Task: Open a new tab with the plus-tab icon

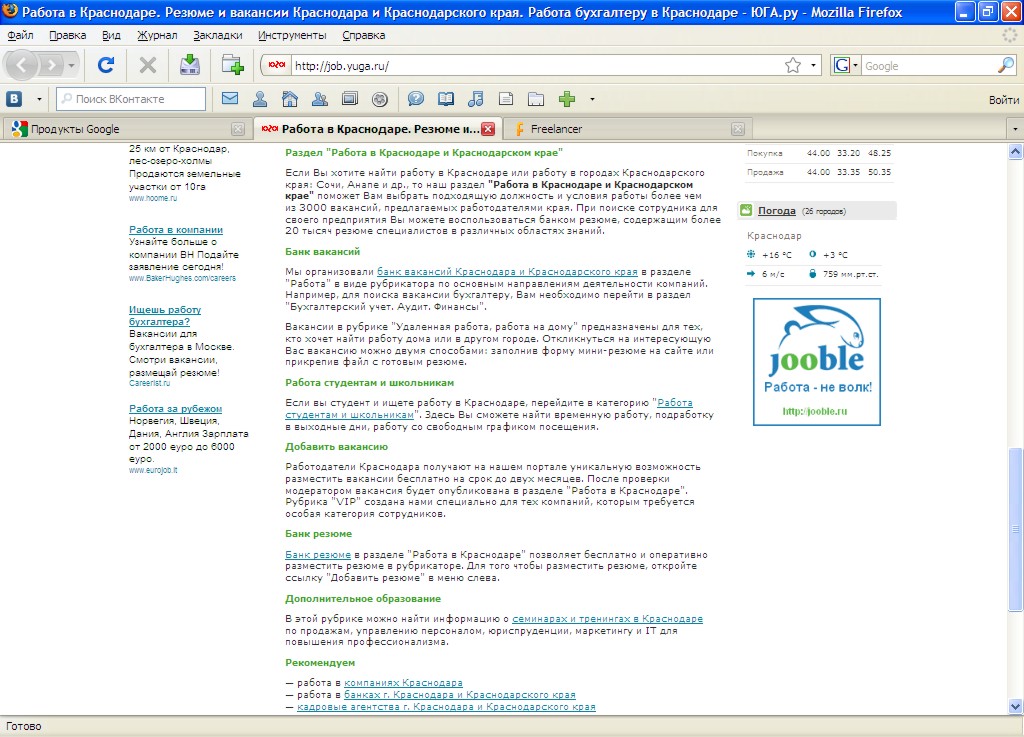Action: click(x=232, y=65)
